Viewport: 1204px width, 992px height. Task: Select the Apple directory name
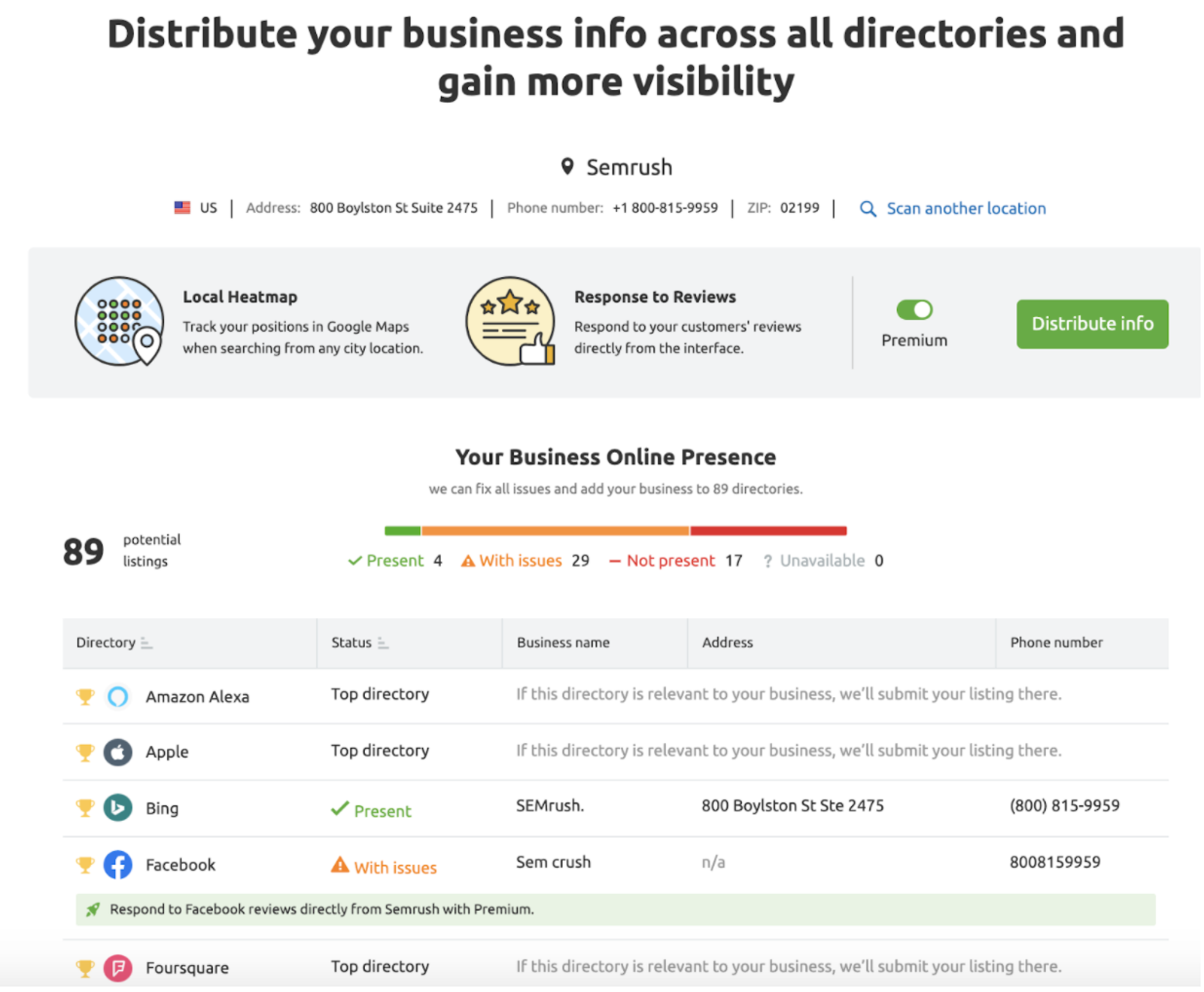coord(167,752)
